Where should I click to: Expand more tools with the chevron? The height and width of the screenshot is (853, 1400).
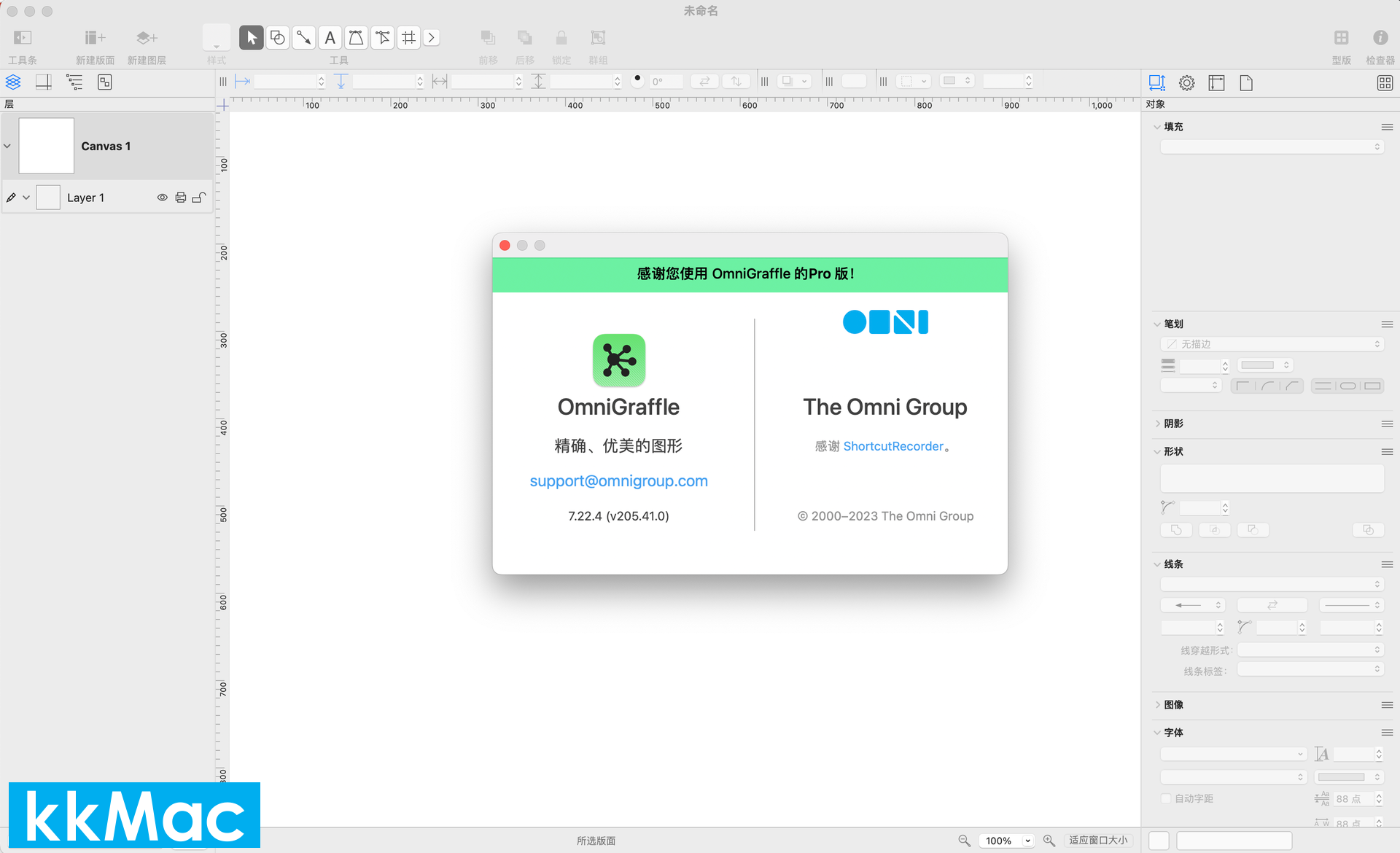432,38
